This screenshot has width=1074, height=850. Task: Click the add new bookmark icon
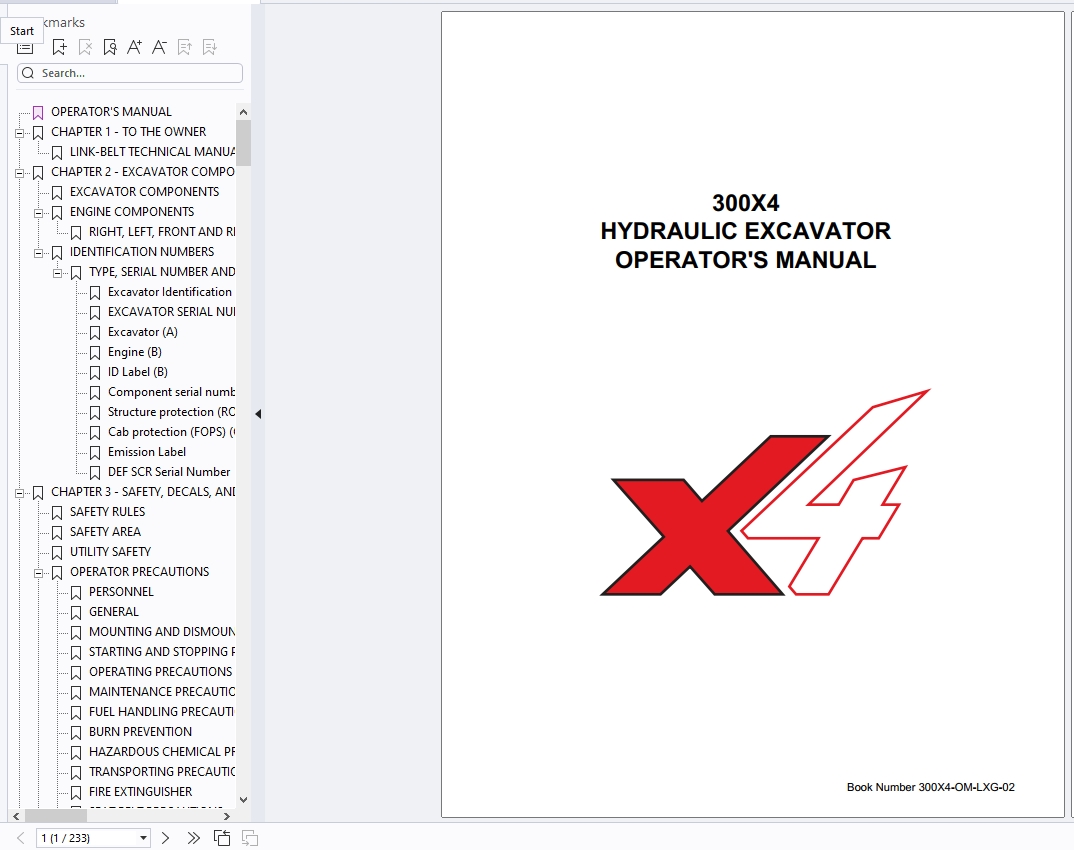60,47
